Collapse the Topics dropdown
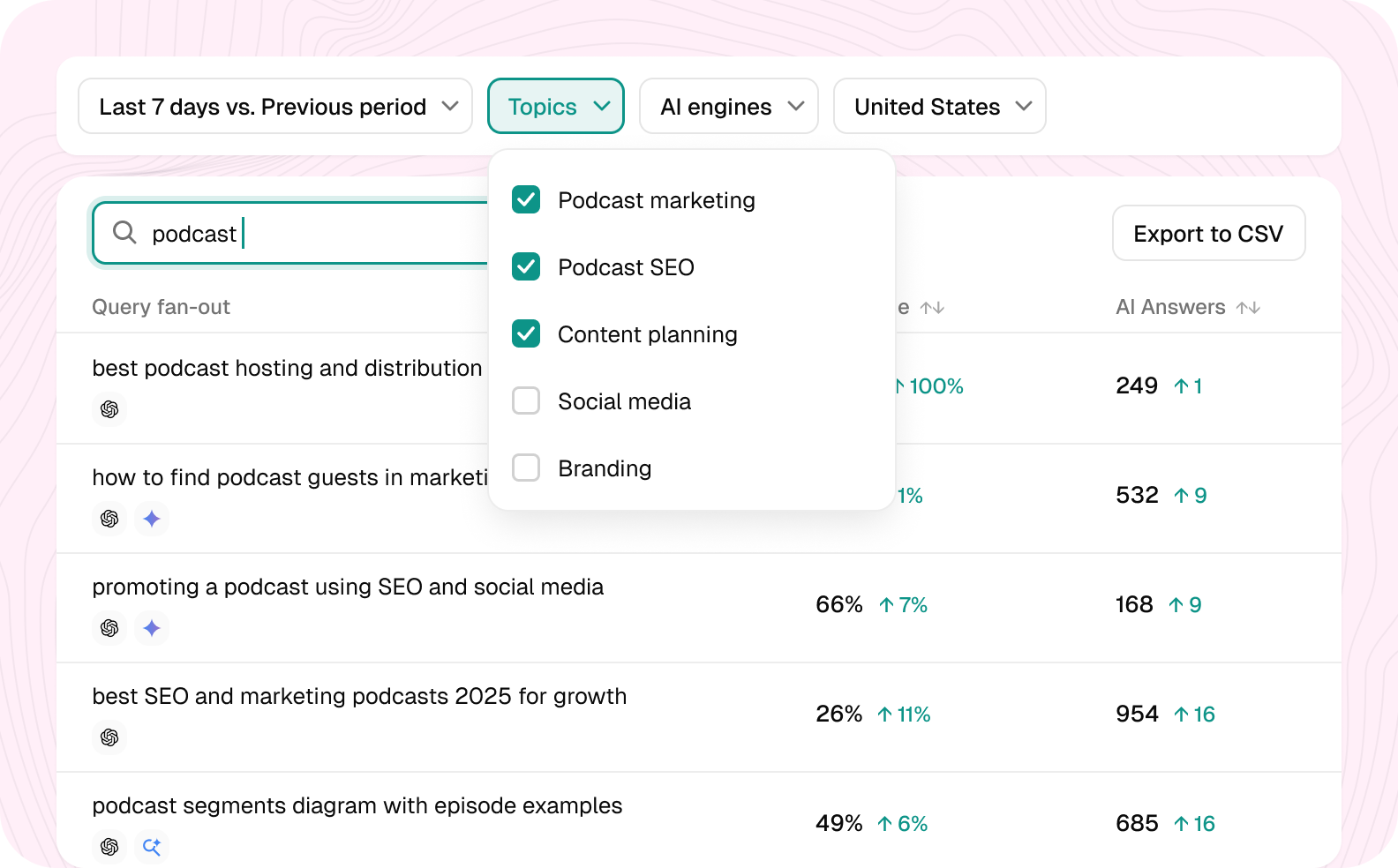 [556, 107]
